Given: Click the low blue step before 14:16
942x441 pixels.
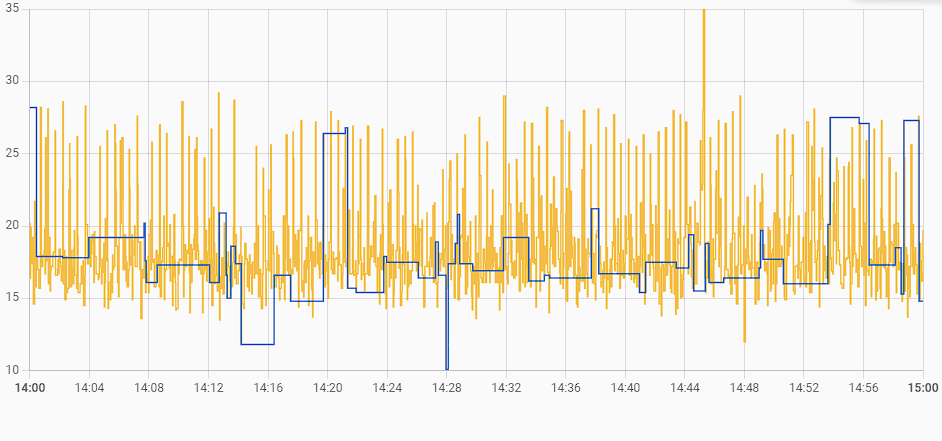Looking at the screenshot, I should coord(257,344).
